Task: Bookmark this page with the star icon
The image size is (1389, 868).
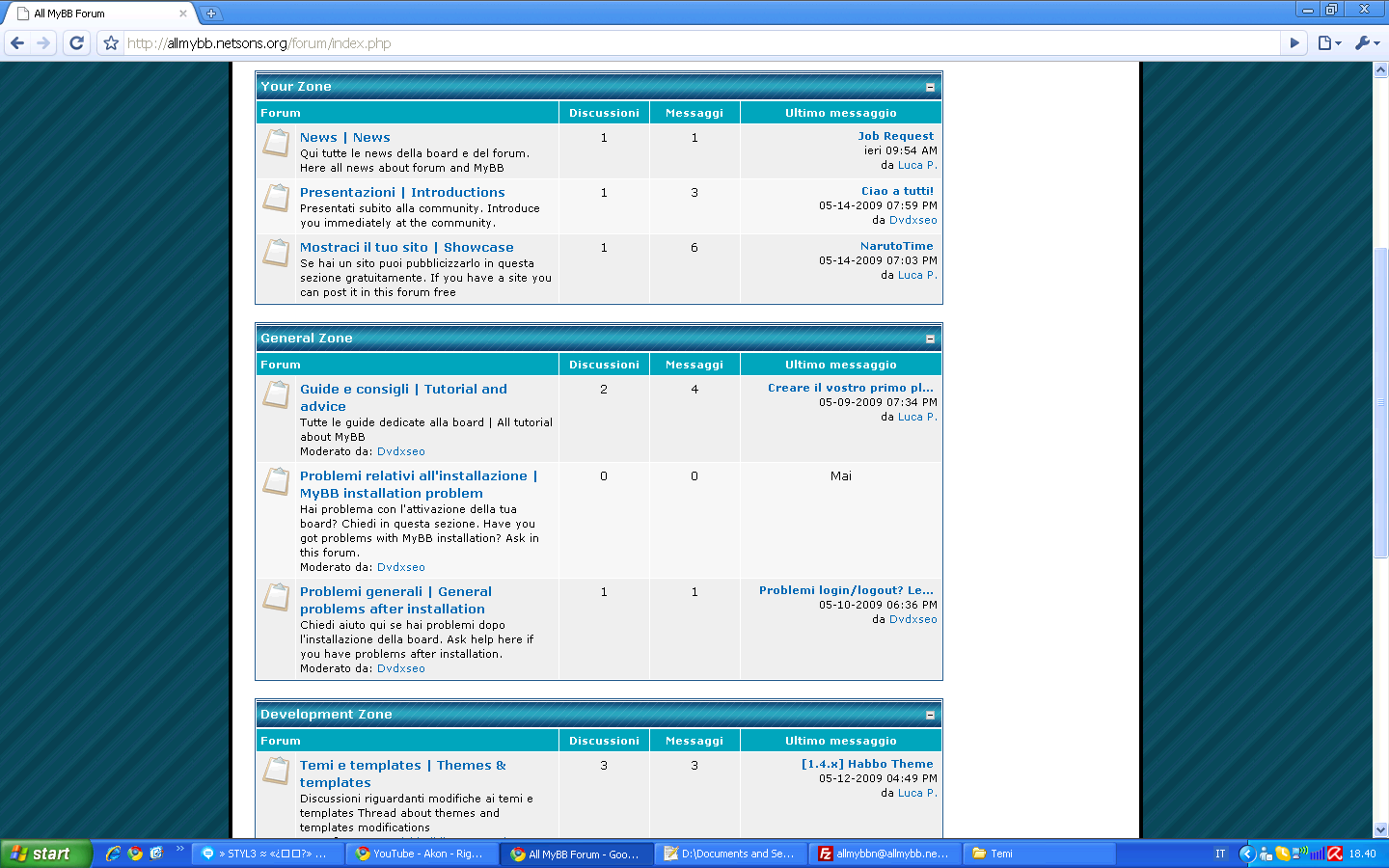Action: click(111, 43)
